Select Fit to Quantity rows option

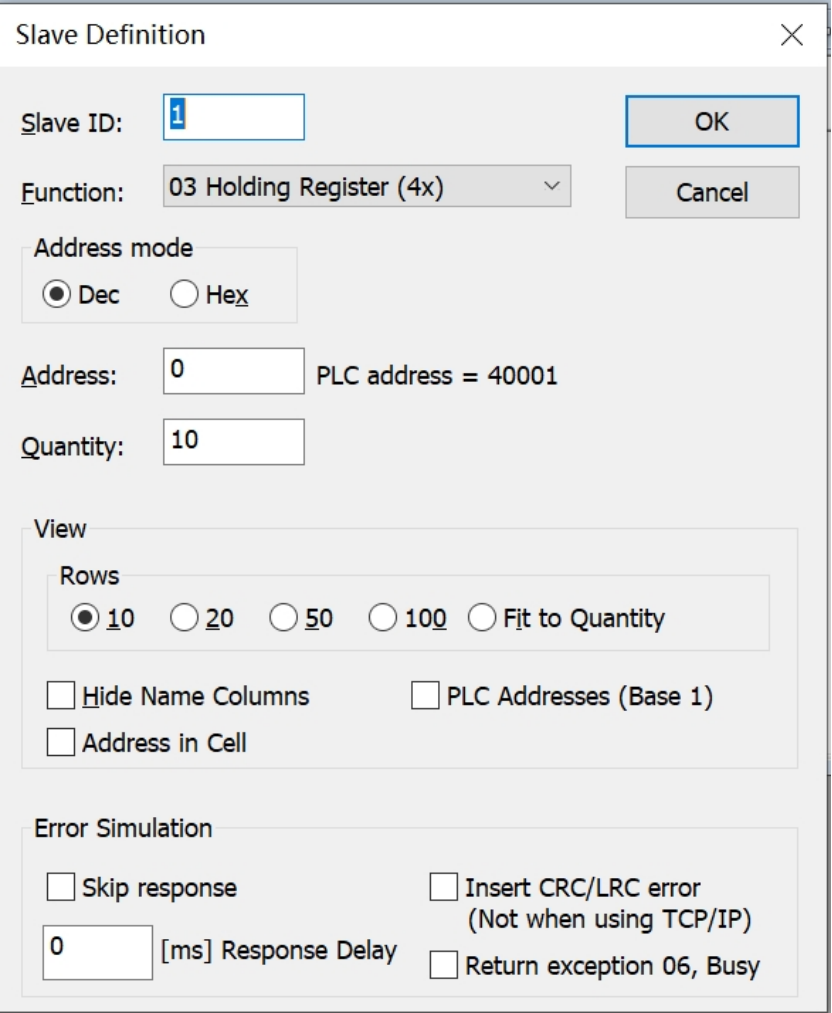[x=482, y=619]
